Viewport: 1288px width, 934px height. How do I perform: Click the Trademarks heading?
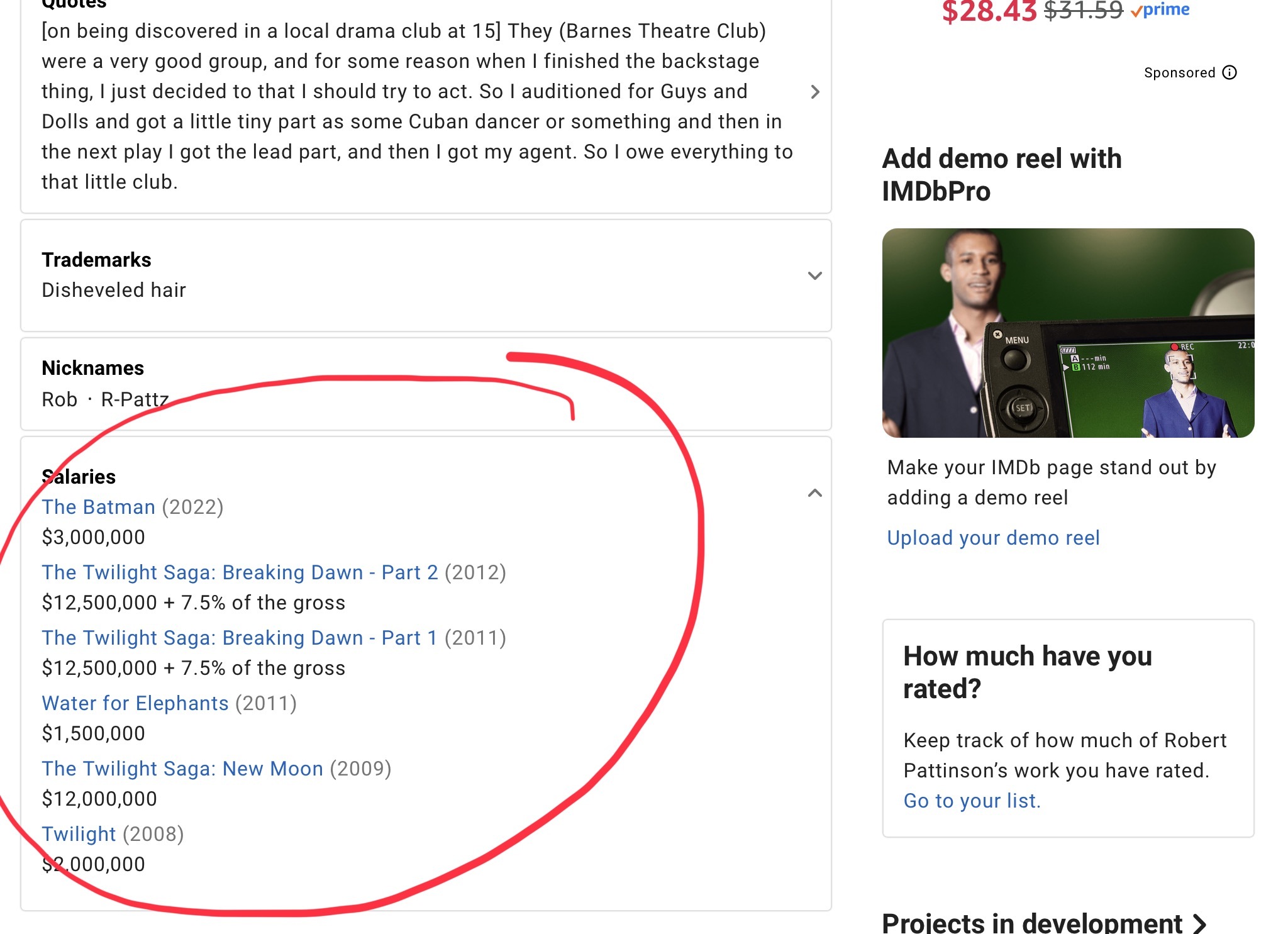pyautogui.click(x=96, y=260)
